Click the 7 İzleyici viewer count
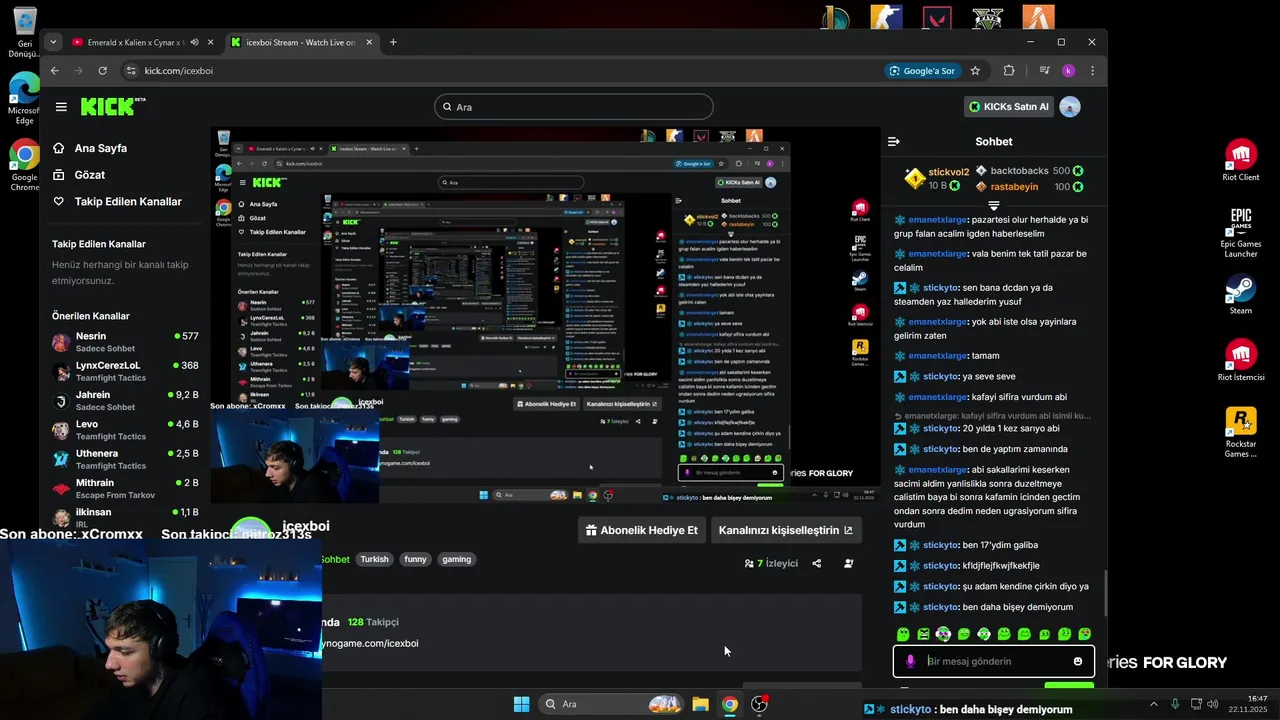Image resolution: width=1280 pixels, height=720 pixels. pos(771,563)
